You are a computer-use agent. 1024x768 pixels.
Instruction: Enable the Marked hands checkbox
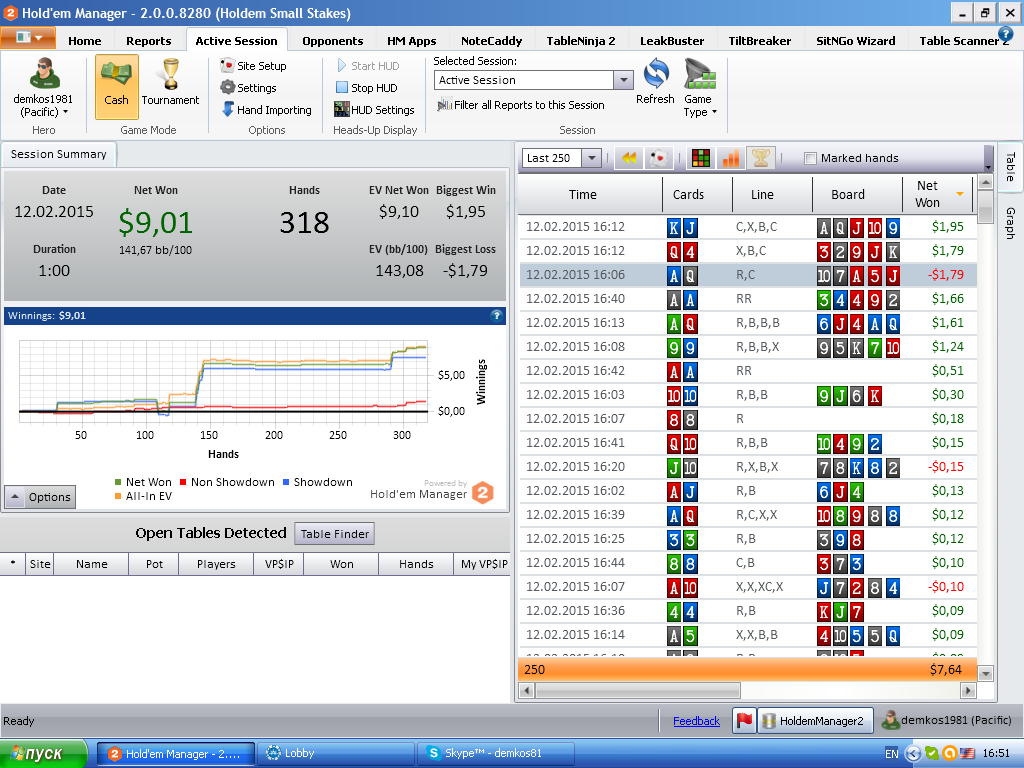pos(810,158)
